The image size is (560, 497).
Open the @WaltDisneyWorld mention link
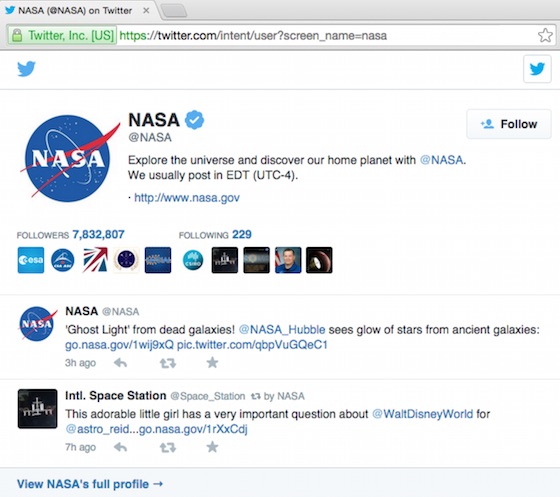[422, 414]
